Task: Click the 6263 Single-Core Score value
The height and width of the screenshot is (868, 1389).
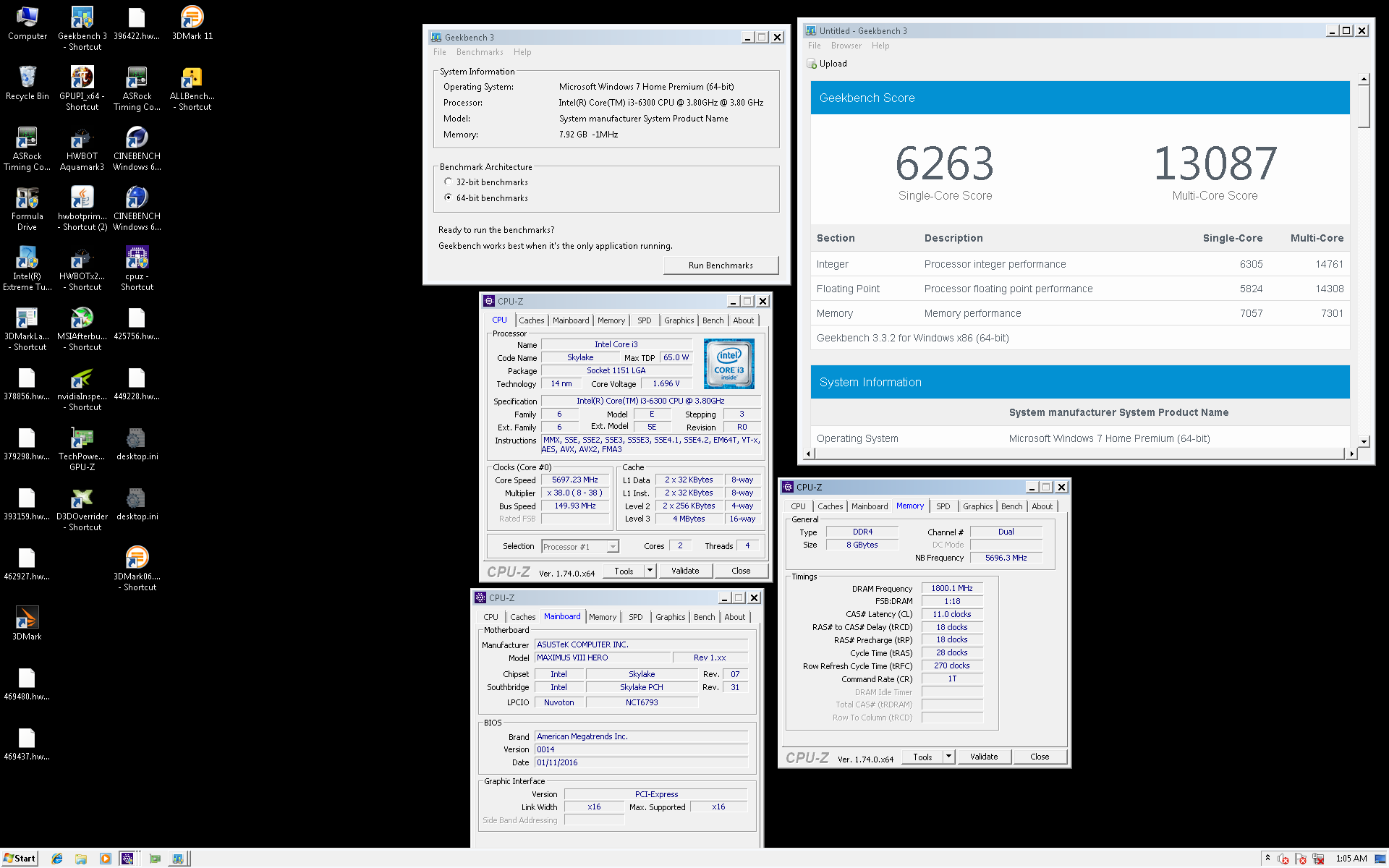Action: pos(945,163)
